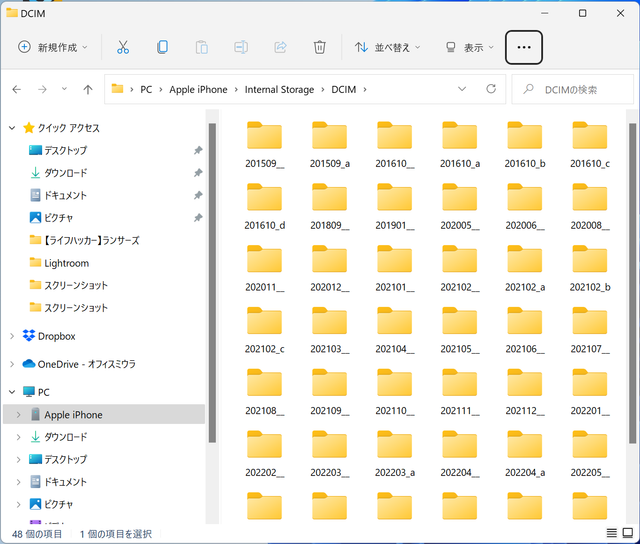Image resolution: width=640 pixels, height=544 pixels.
Task: Switch to details view in status bar
Action: coord(611,534)
